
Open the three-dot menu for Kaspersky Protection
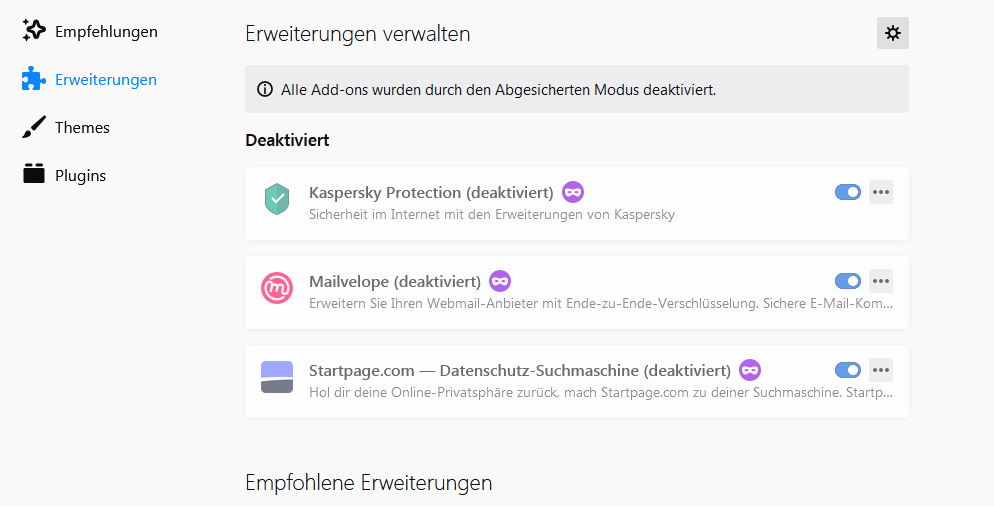click(881, 192)
